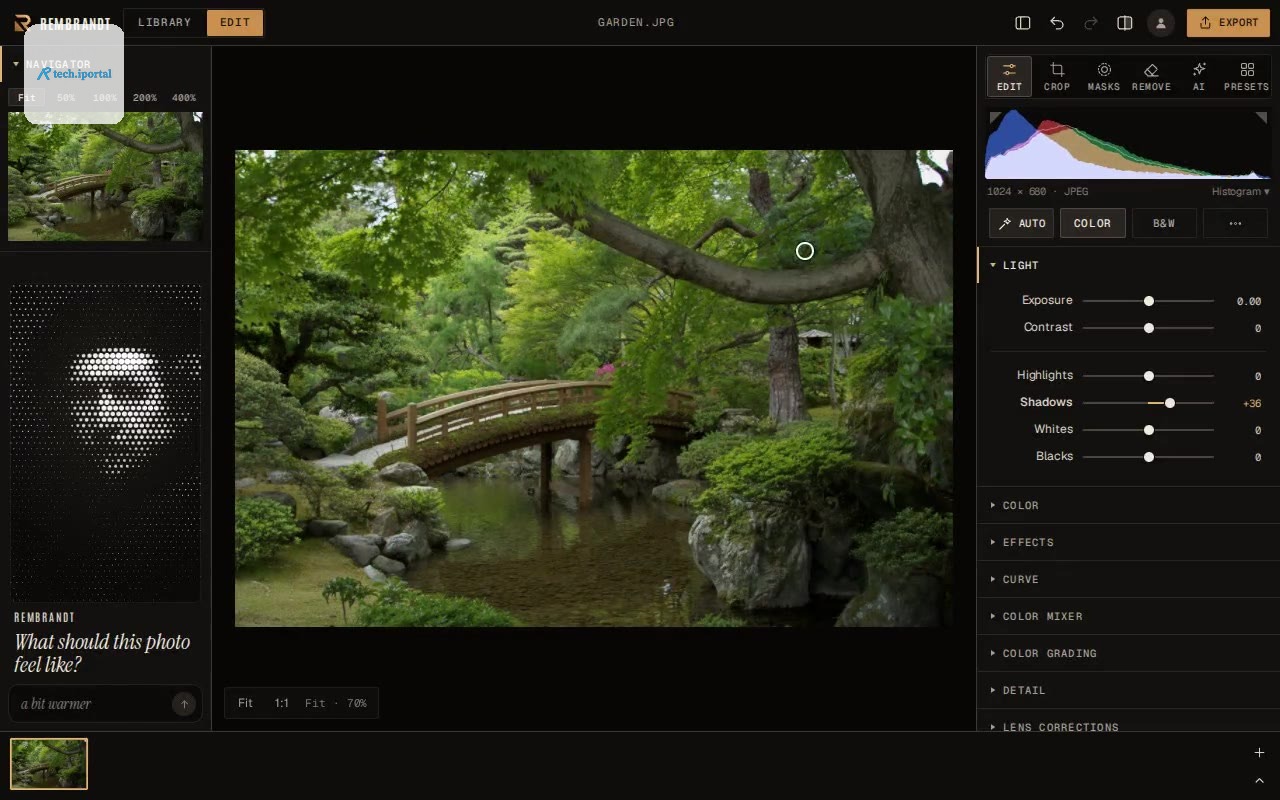Switch treatment to B&W
Viewport: 1280px width, 800px height.
click(x=1164, y=223)
